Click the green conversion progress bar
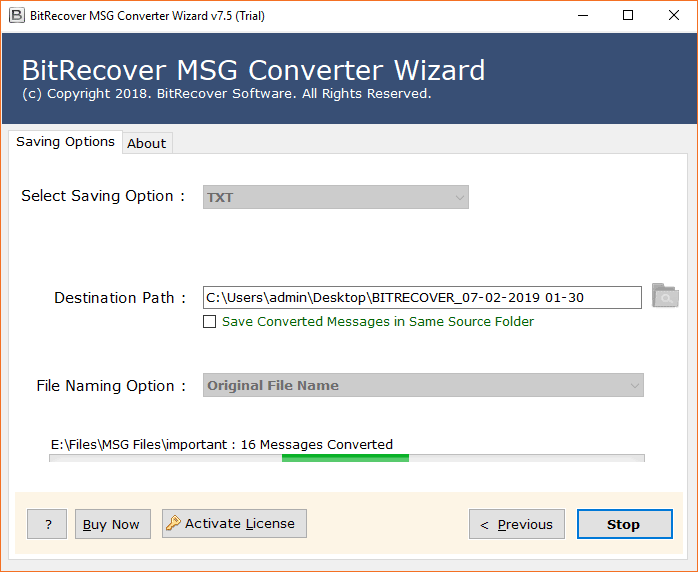 (347, 458)
